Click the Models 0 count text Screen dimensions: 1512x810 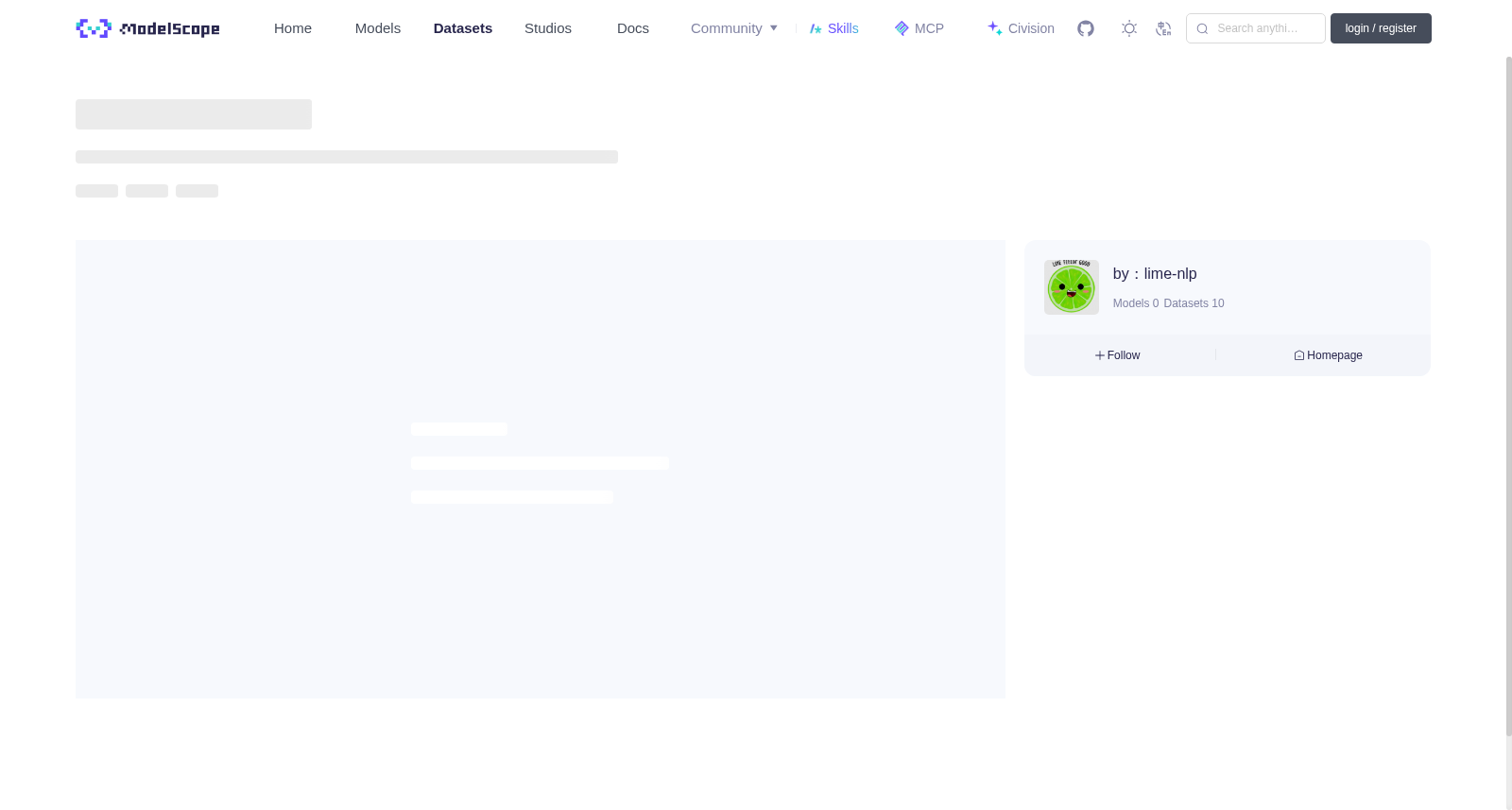click(1136, 303)
